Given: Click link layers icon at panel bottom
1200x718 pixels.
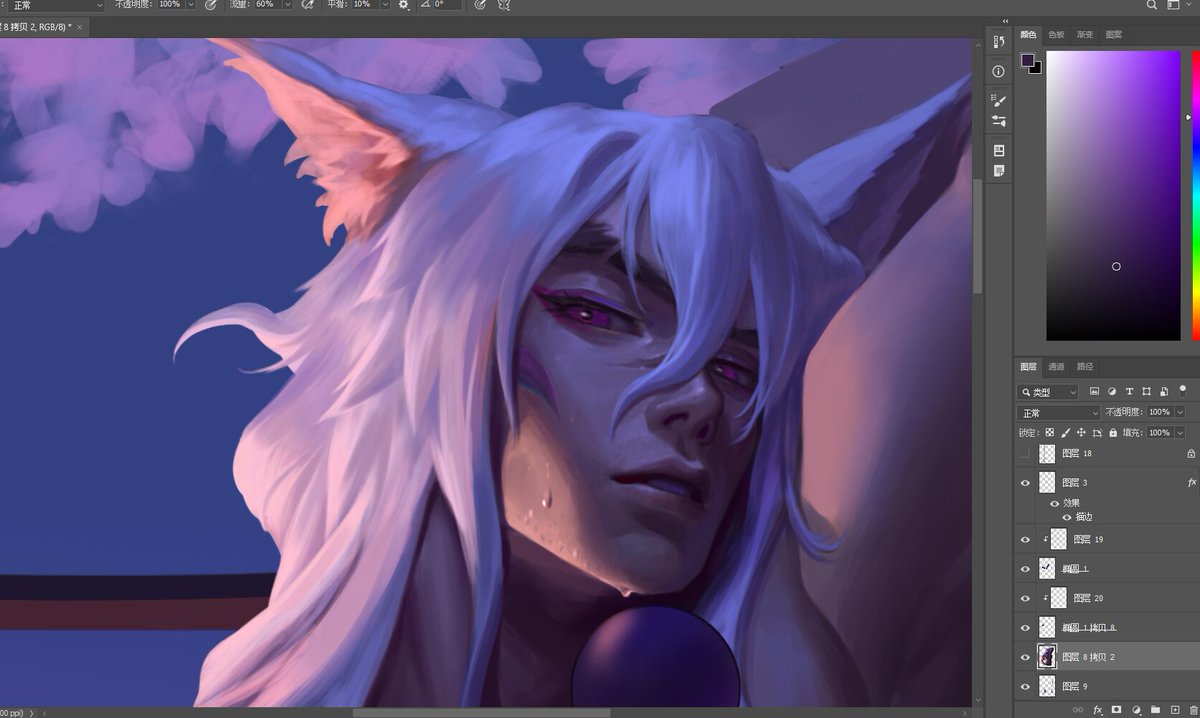Looking at the screenshot, I should pos(1077,709).
